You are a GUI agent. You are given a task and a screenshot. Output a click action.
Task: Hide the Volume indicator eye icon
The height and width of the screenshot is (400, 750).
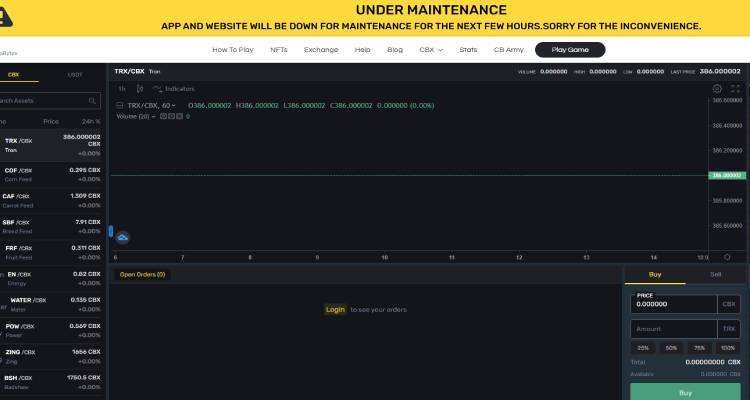pyautogui.click(x=163, y=116)
